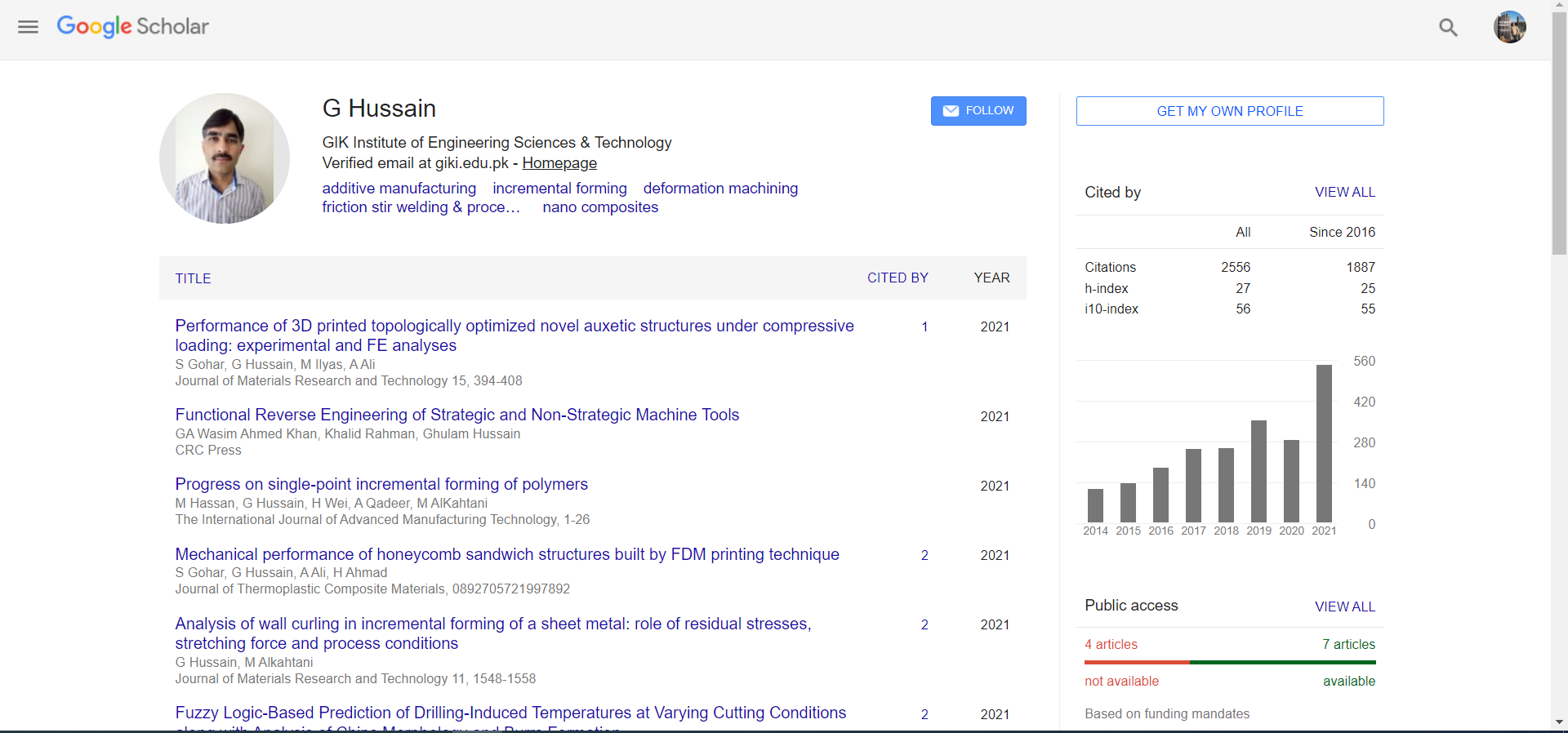Open citation count for honeycomb sandwich article

[x=924, y=556]
